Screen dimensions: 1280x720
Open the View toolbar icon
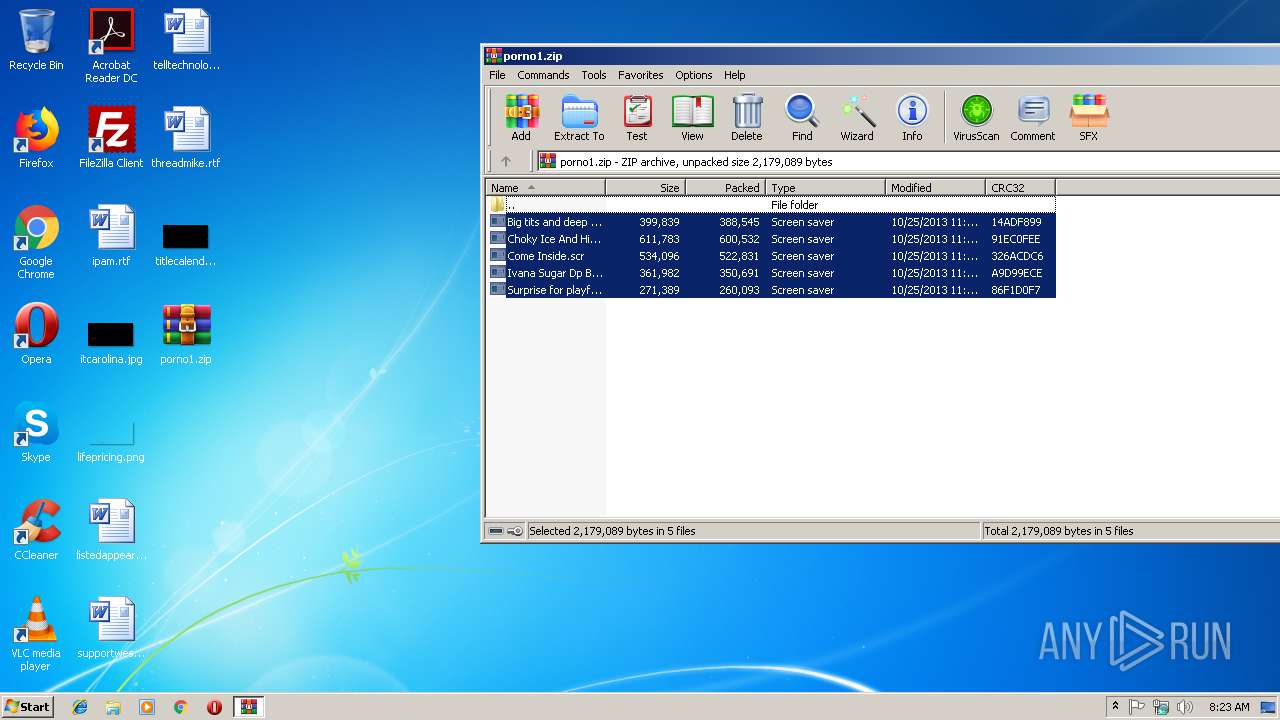click(692, 118)
